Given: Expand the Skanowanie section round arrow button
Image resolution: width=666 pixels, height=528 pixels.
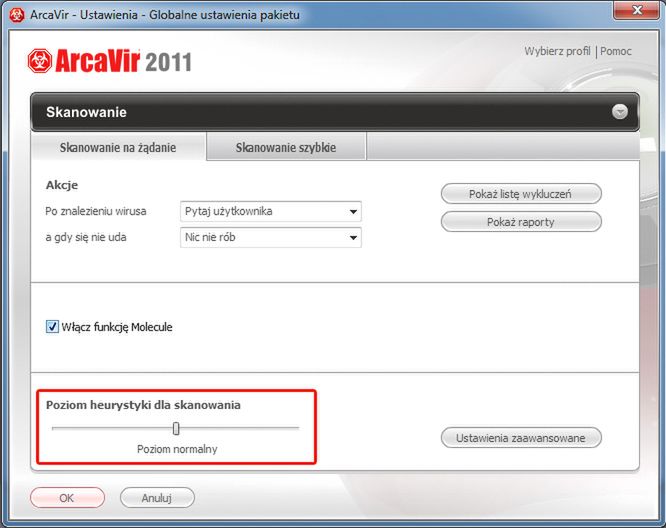Looking at the screenshot, I should pyautogui.click(x=620, y=112).
